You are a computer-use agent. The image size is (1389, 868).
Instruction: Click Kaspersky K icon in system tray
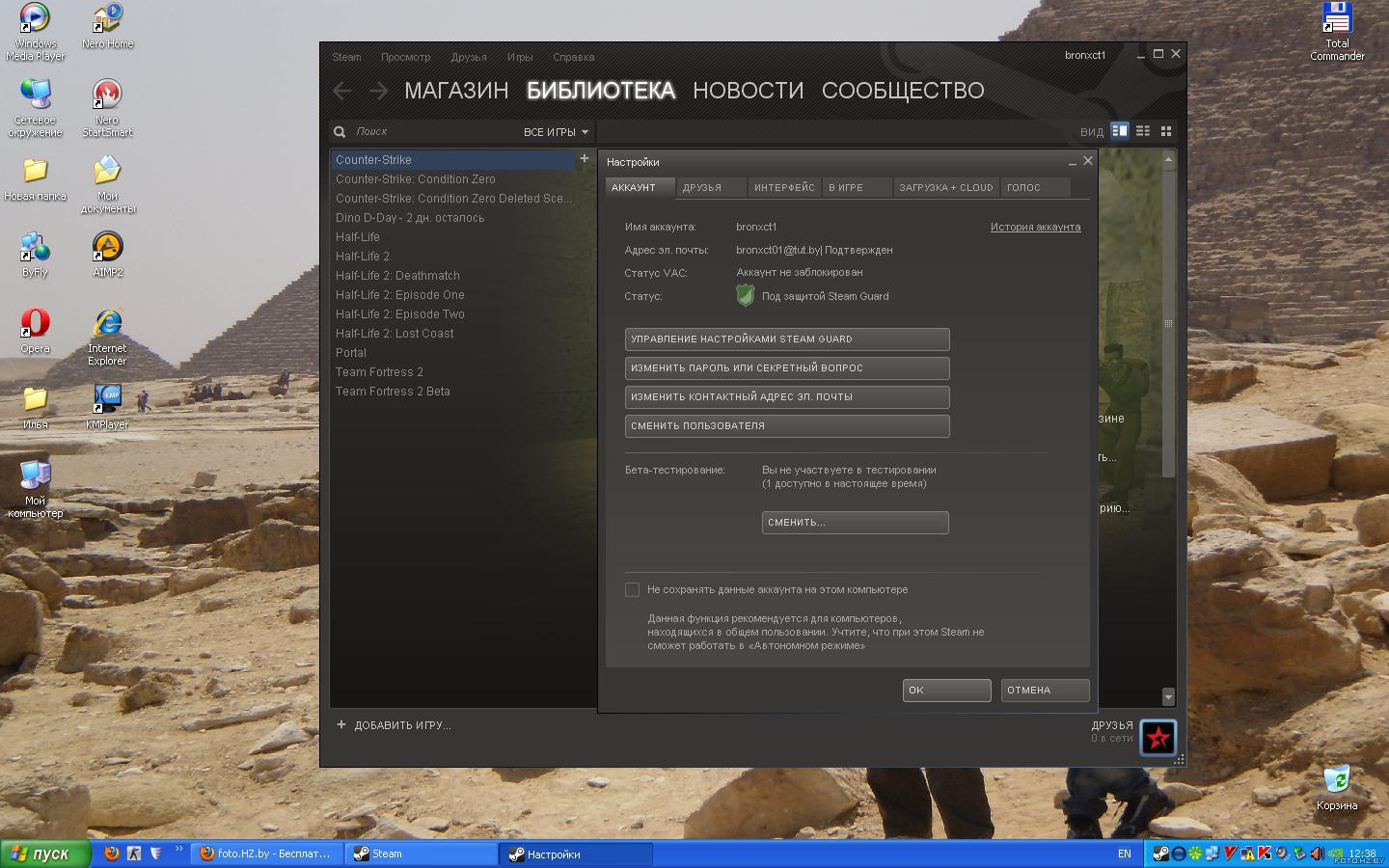pos(1264,853)
